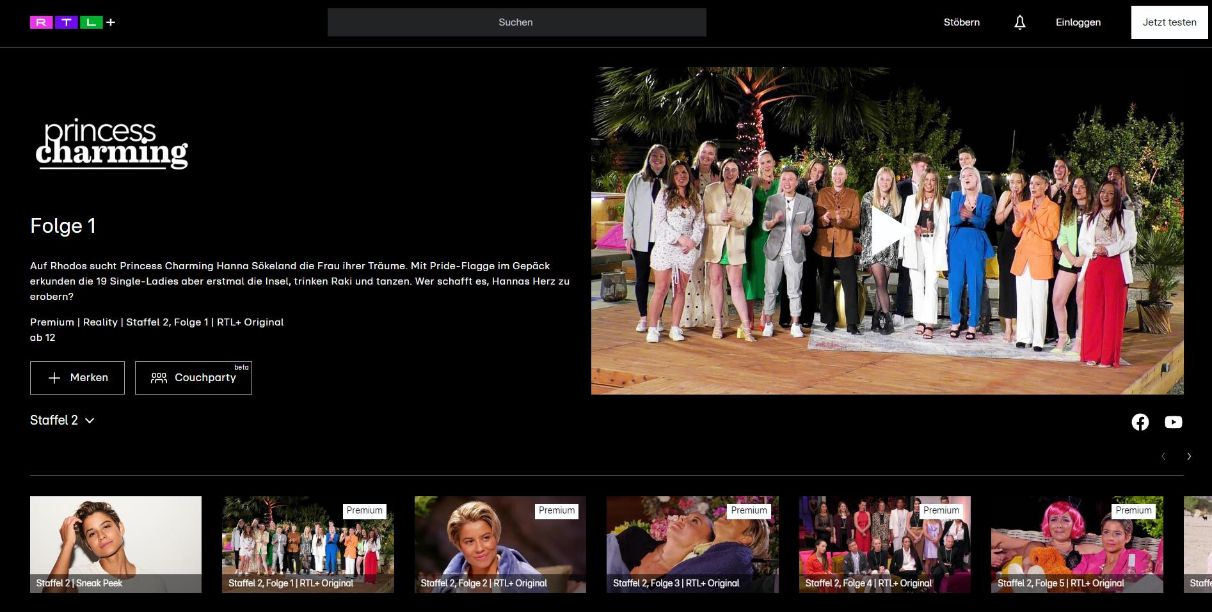
Task: Expand the Staffel 2 season dropdown
Action: pos(62,421)
